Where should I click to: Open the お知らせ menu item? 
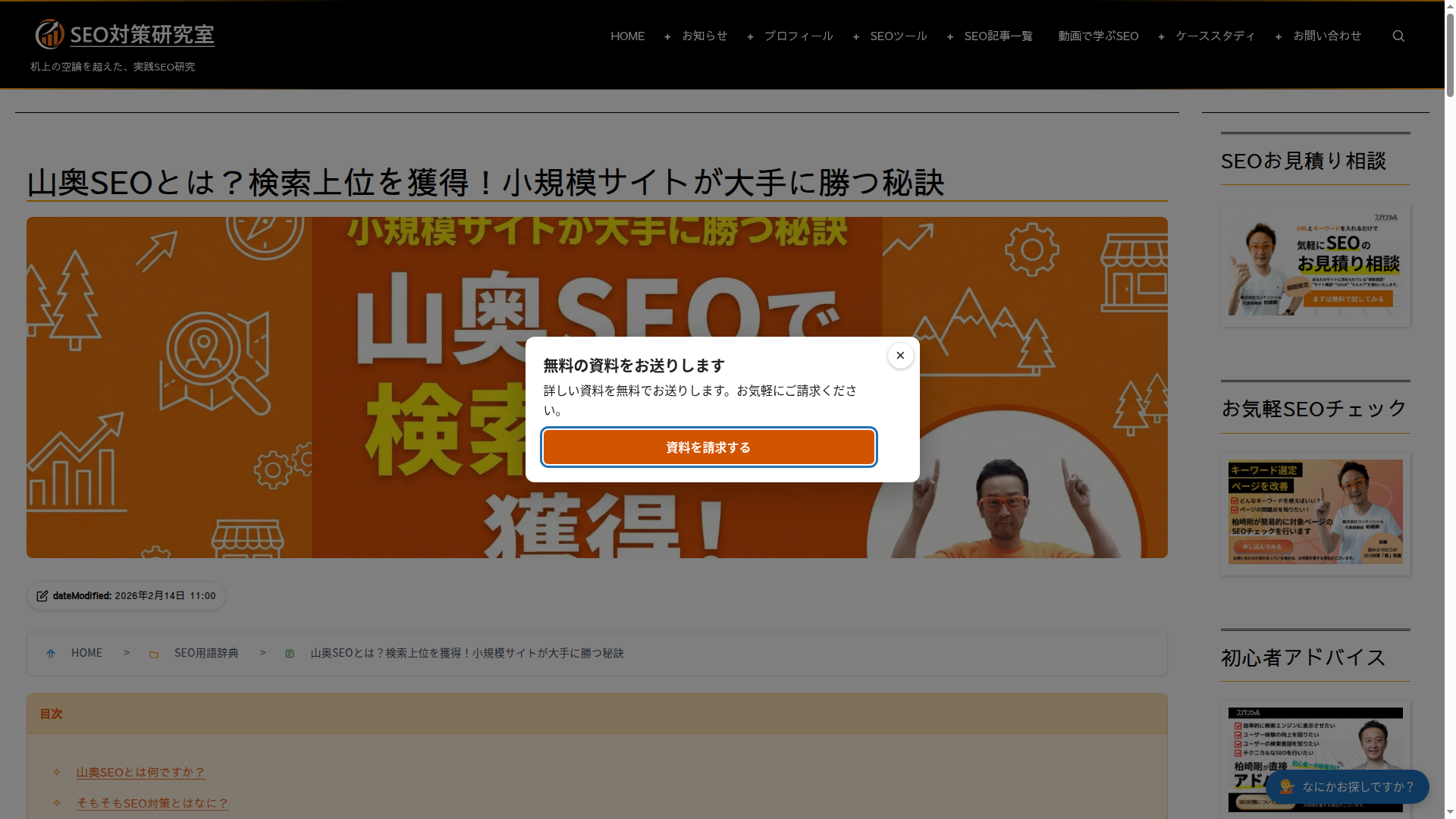tap(704, 36)
